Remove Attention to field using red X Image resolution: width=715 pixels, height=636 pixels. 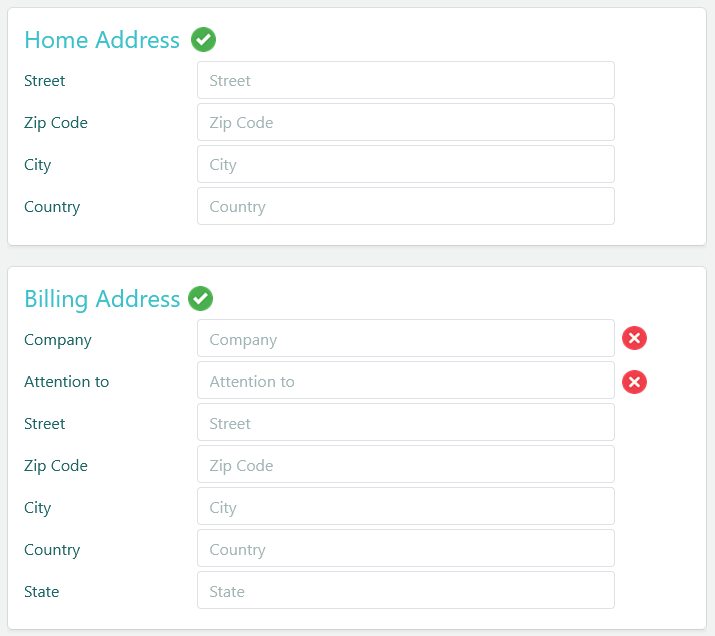634,381
